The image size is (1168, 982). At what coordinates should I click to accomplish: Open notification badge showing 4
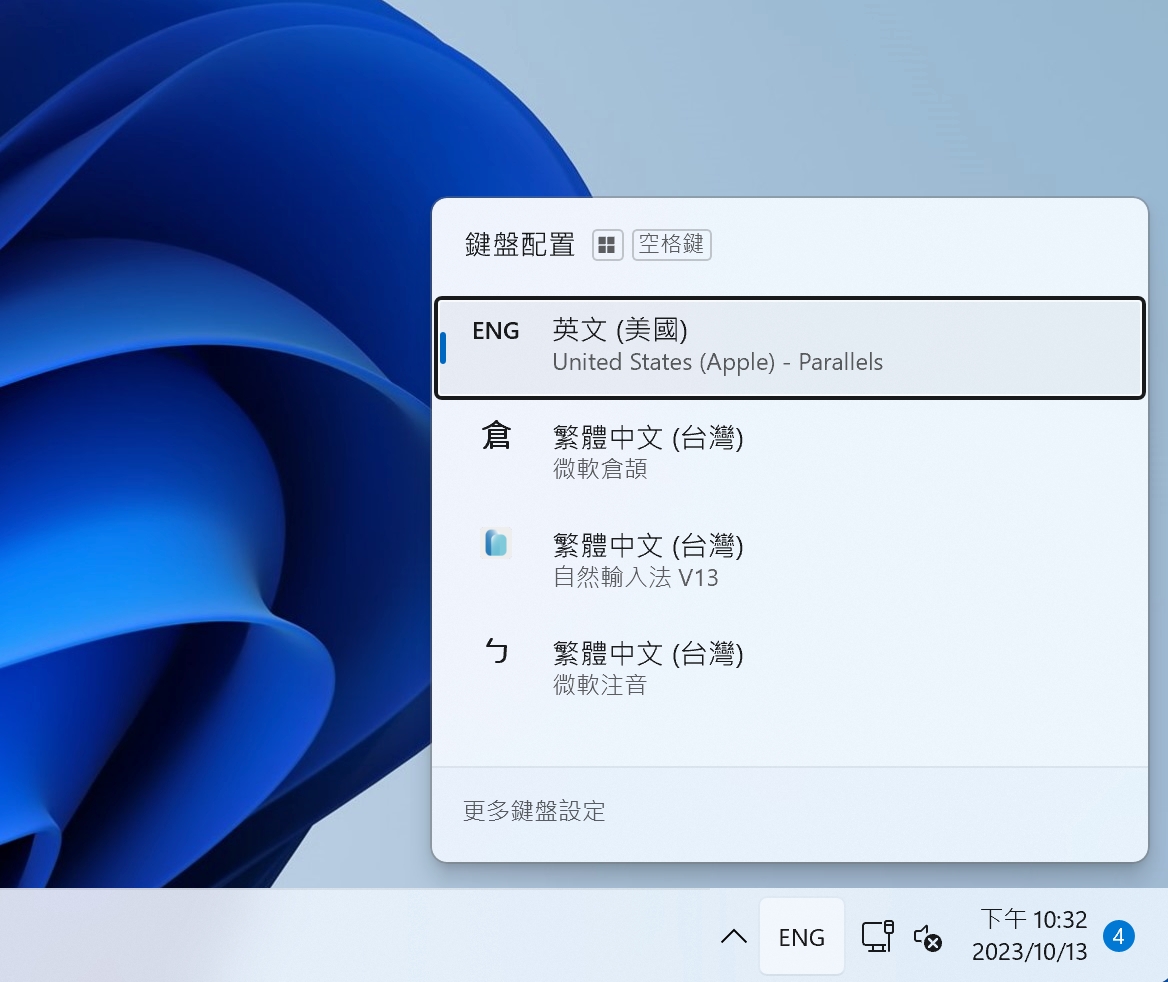(1119, 937)
